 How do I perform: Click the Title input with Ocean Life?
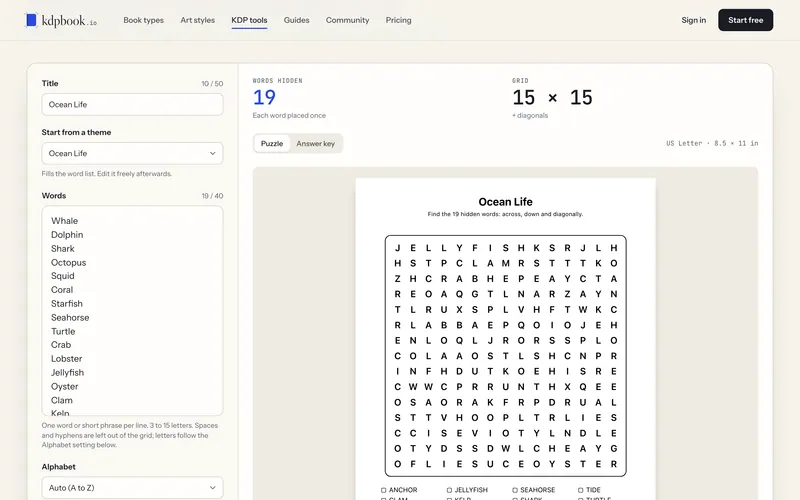[132, 104]
